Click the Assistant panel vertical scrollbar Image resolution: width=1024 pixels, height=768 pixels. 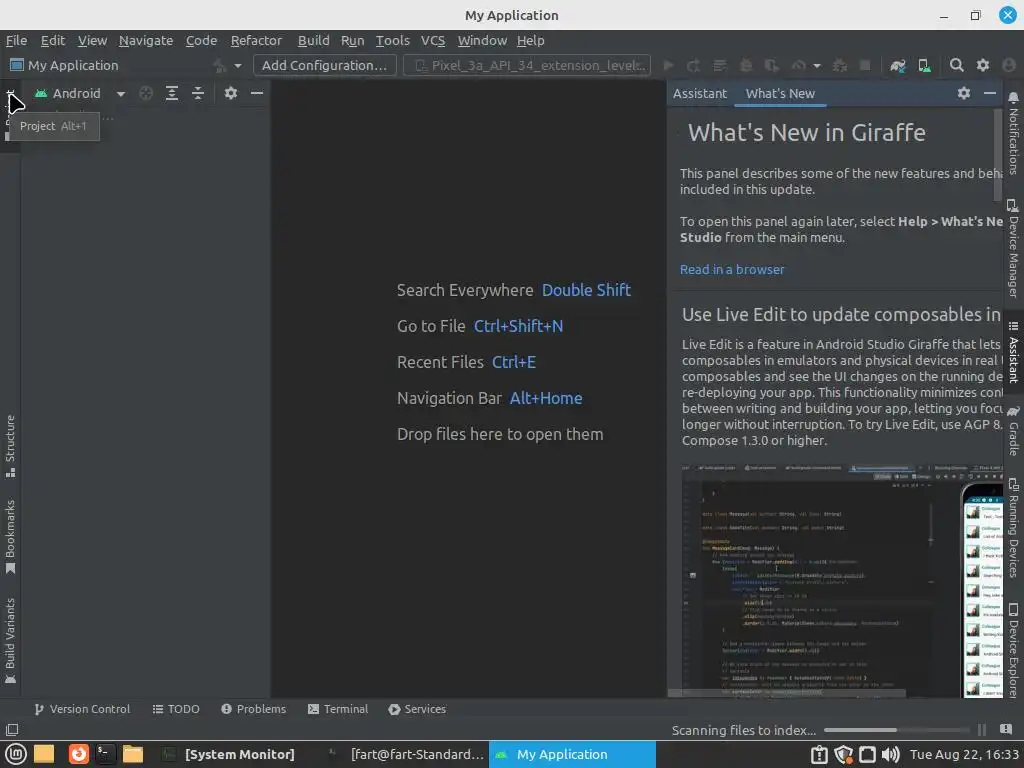[x=997, y=155]
